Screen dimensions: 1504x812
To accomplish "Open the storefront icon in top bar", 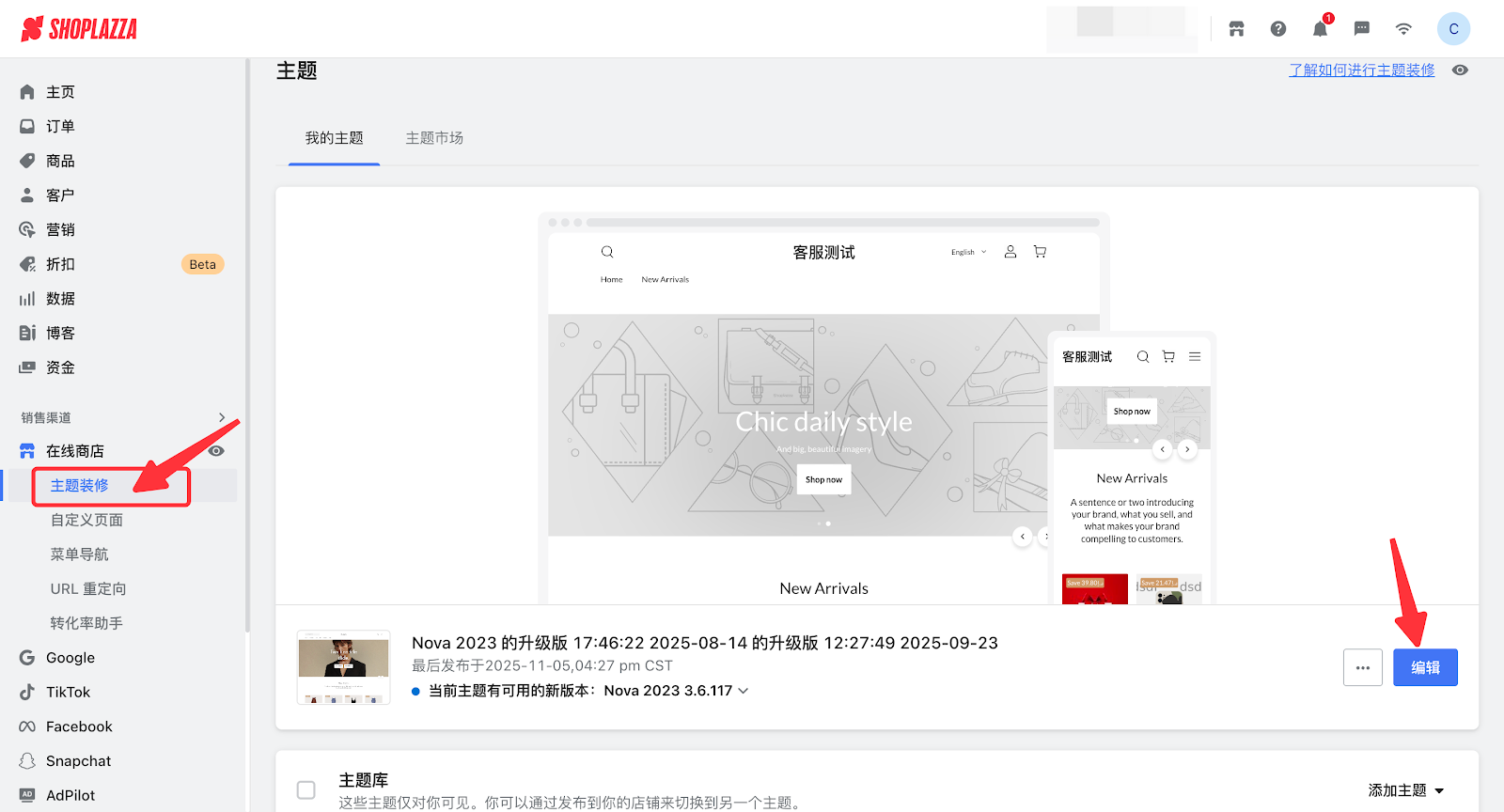I will (x=1236, y=29).
